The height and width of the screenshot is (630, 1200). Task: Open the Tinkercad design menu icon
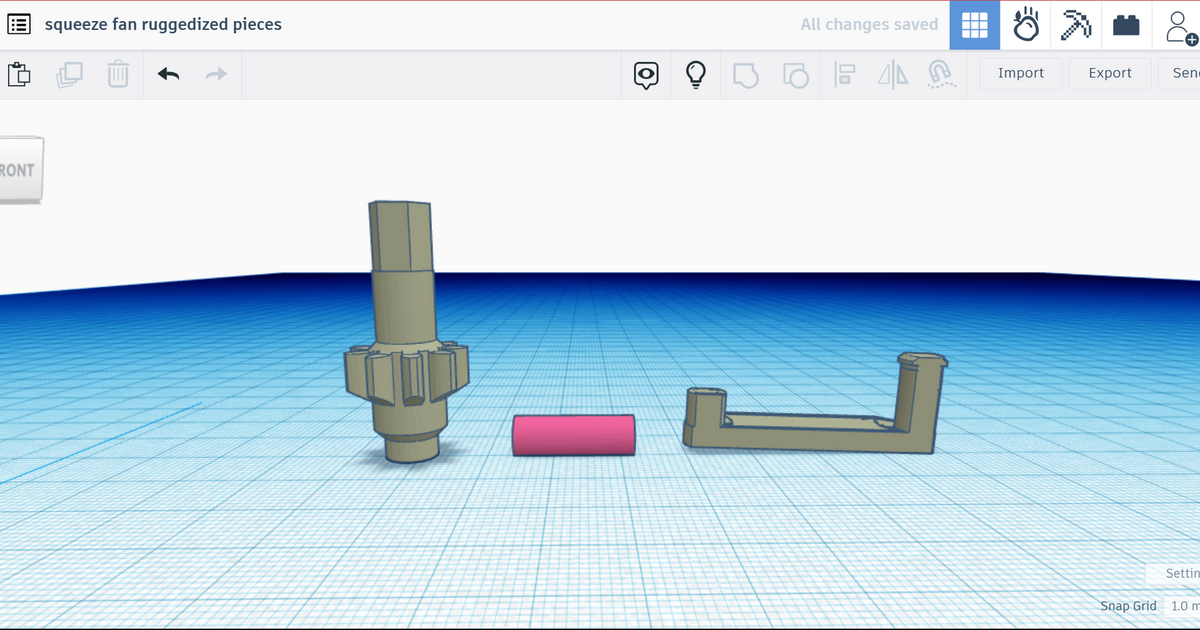tap(19, 24)
